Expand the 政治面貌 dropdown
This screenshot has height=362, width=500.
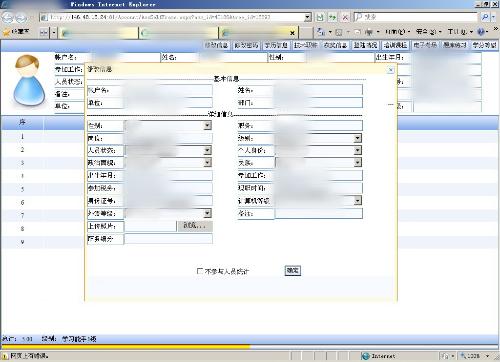pyautogui.click(x=207, y=163)
